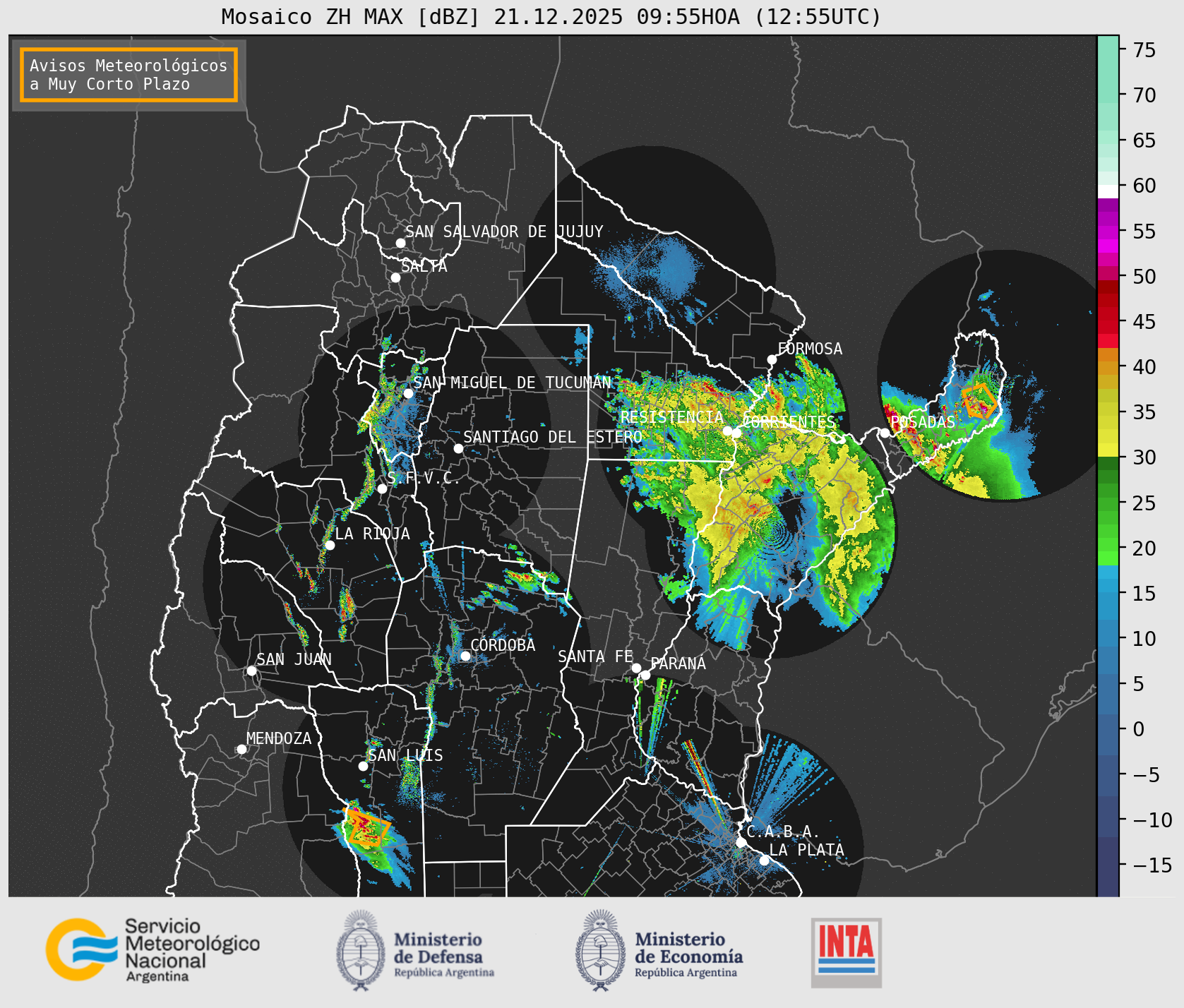This screenshot has width=1184, height=1008.
Task: Click the 'SANTA FE' city label
Action: (595, 656)
